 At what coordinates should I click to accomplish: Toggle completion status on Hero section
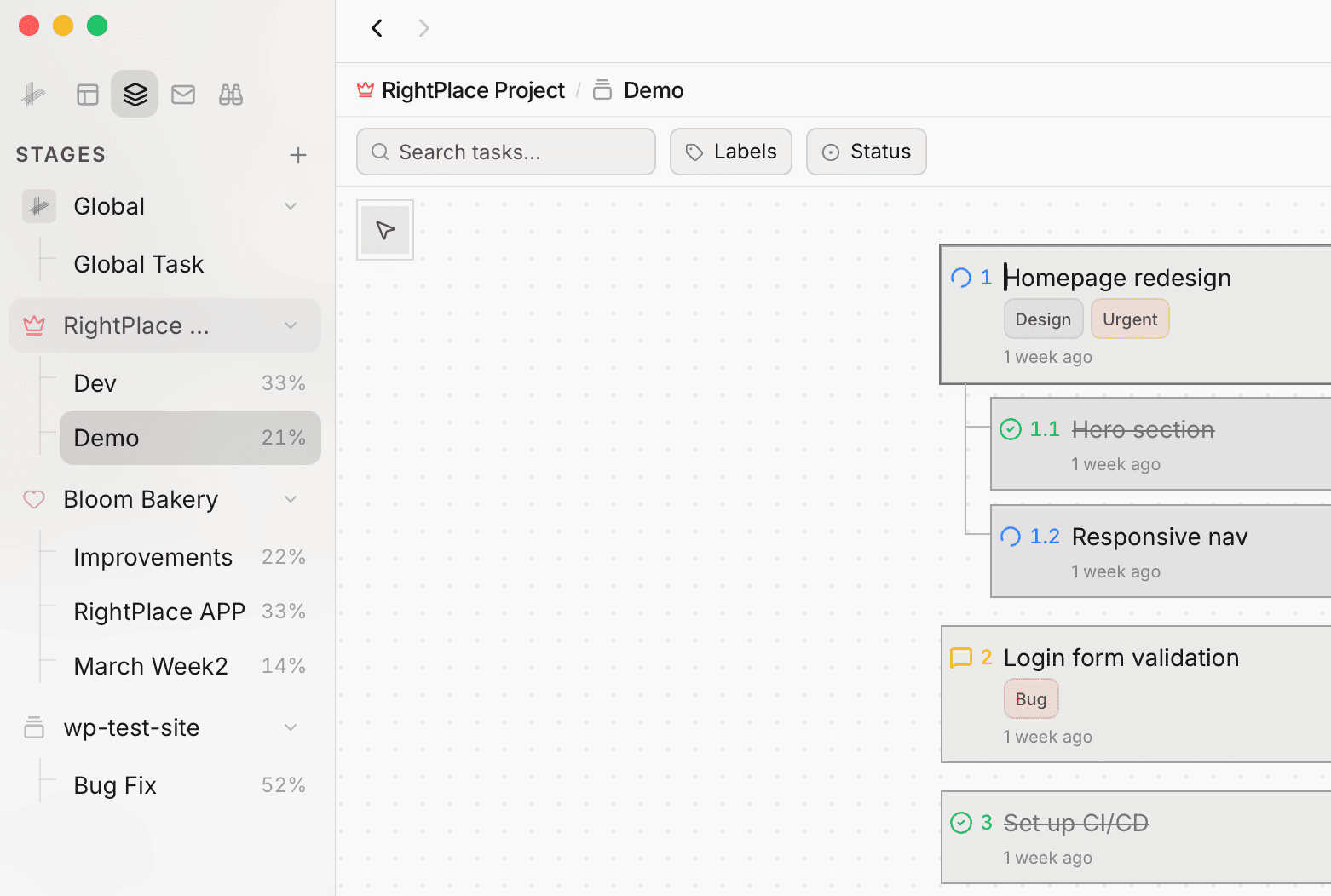coord(1011,429)
